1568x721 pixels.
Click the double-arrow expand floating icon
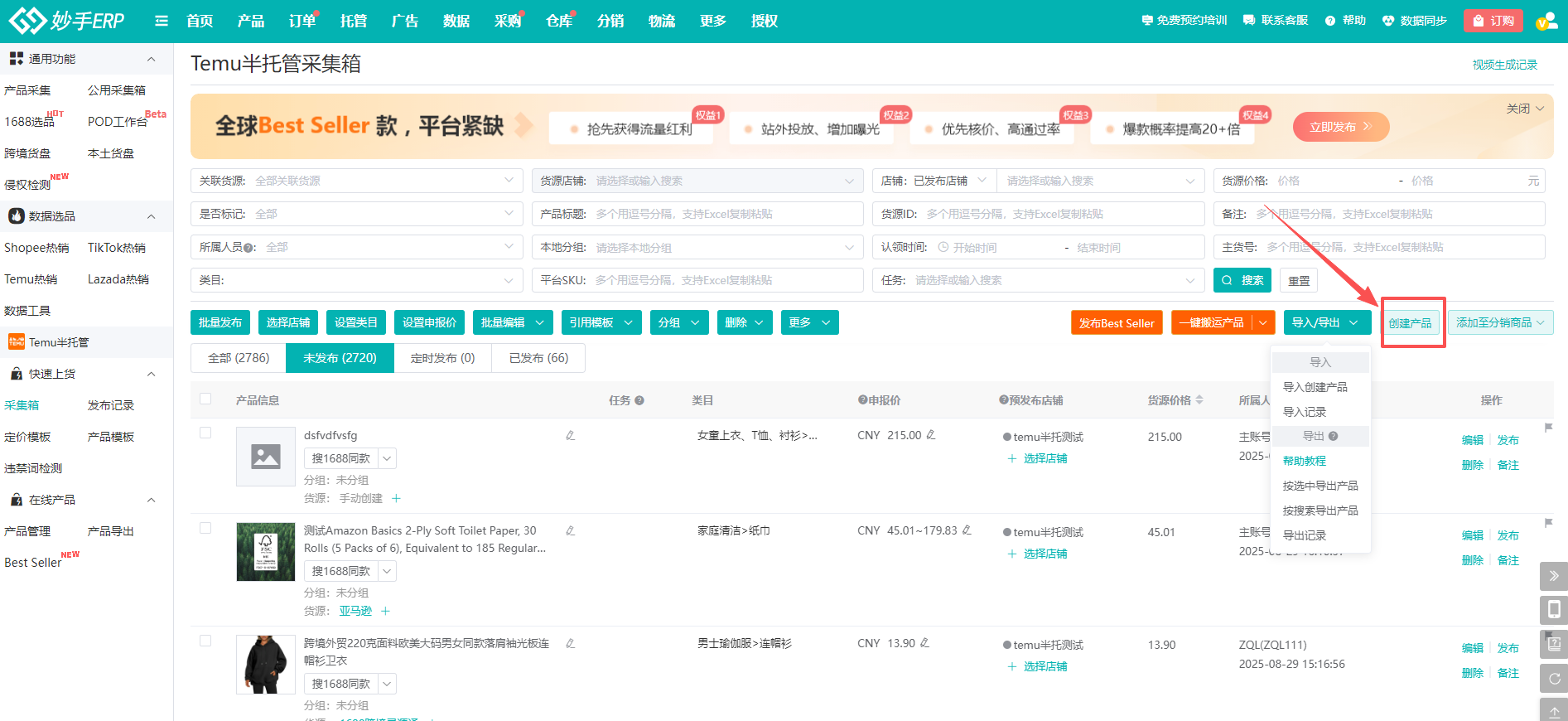[x=1554, y=576]
